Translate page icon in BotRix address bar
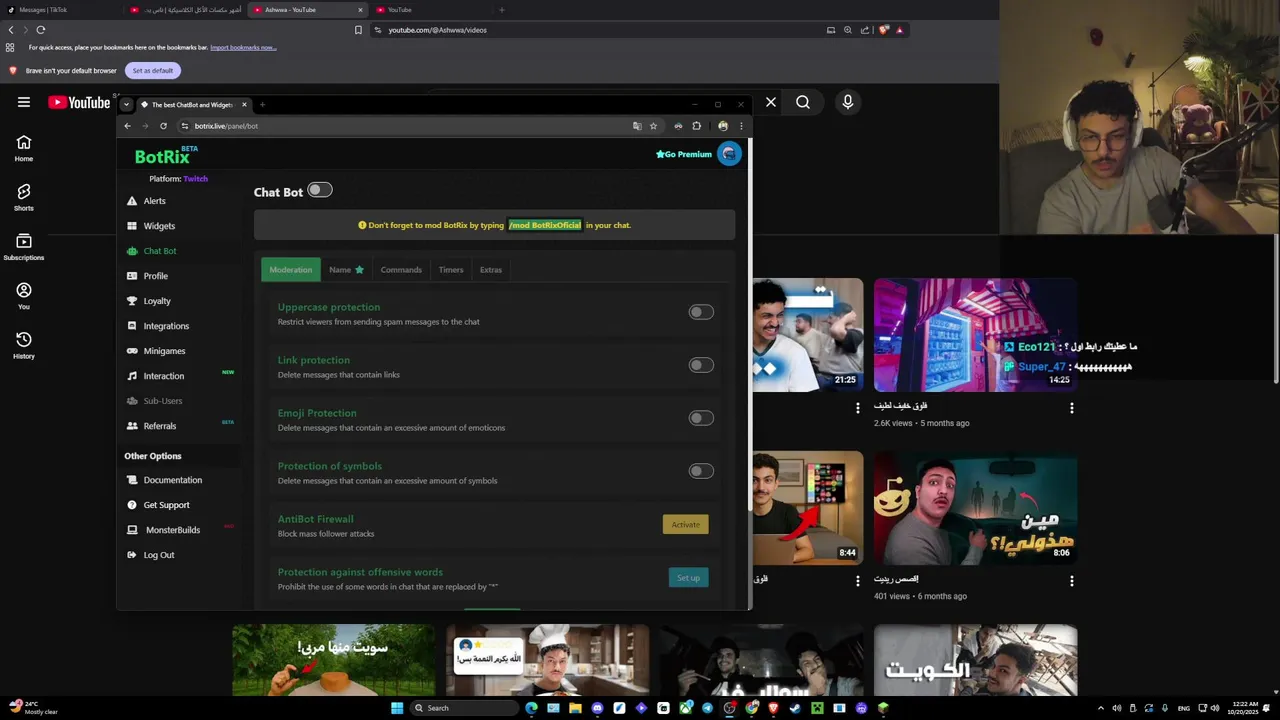The width and height of the screenshot is (1280, 720). 637,126
